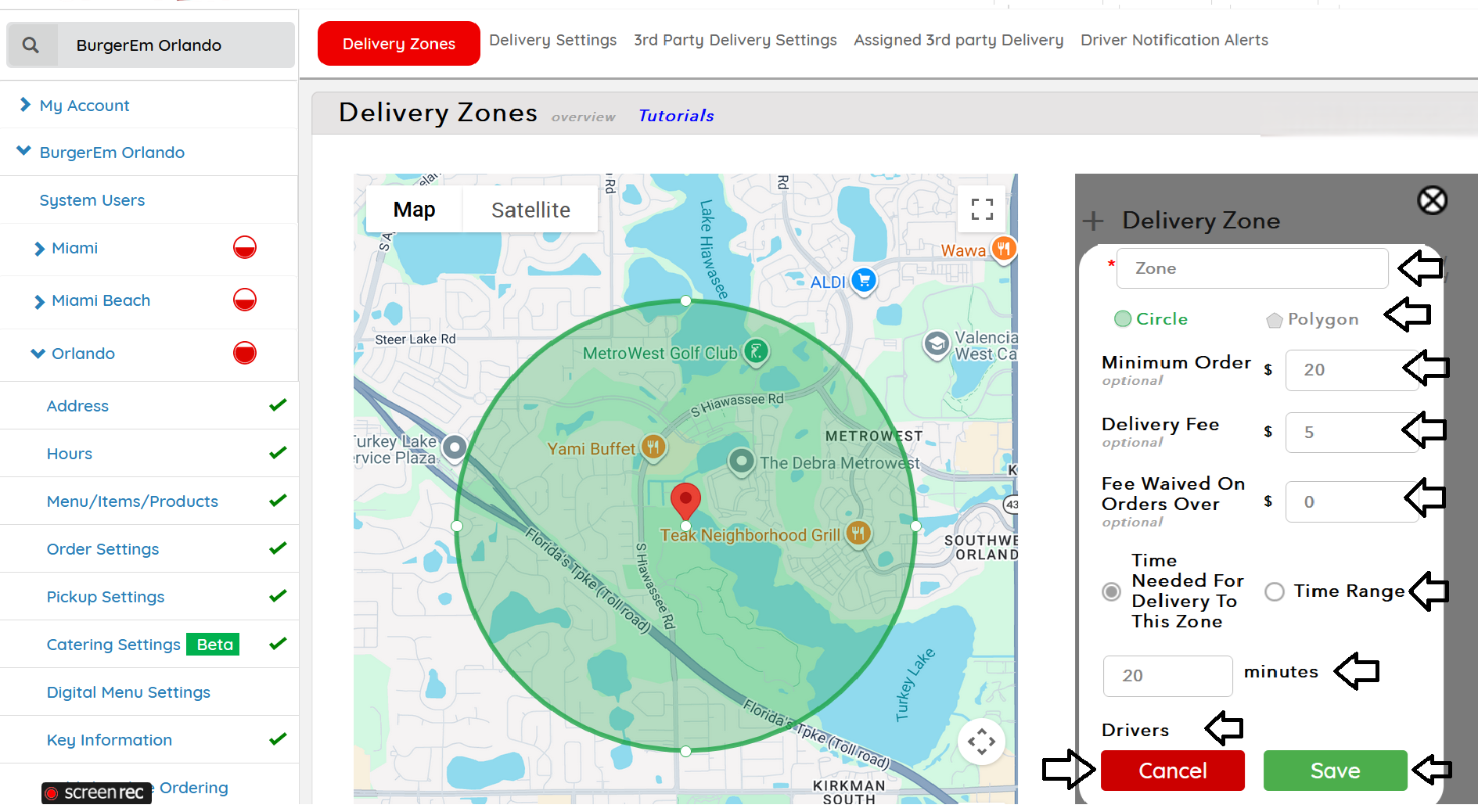Open the Tutorials link
Screen dimensions: 1478x812
pos(676,116)
